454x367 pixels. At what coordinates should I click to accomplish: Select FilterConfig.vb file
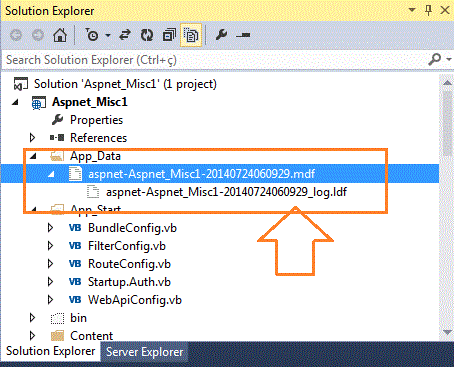[127, 246]
